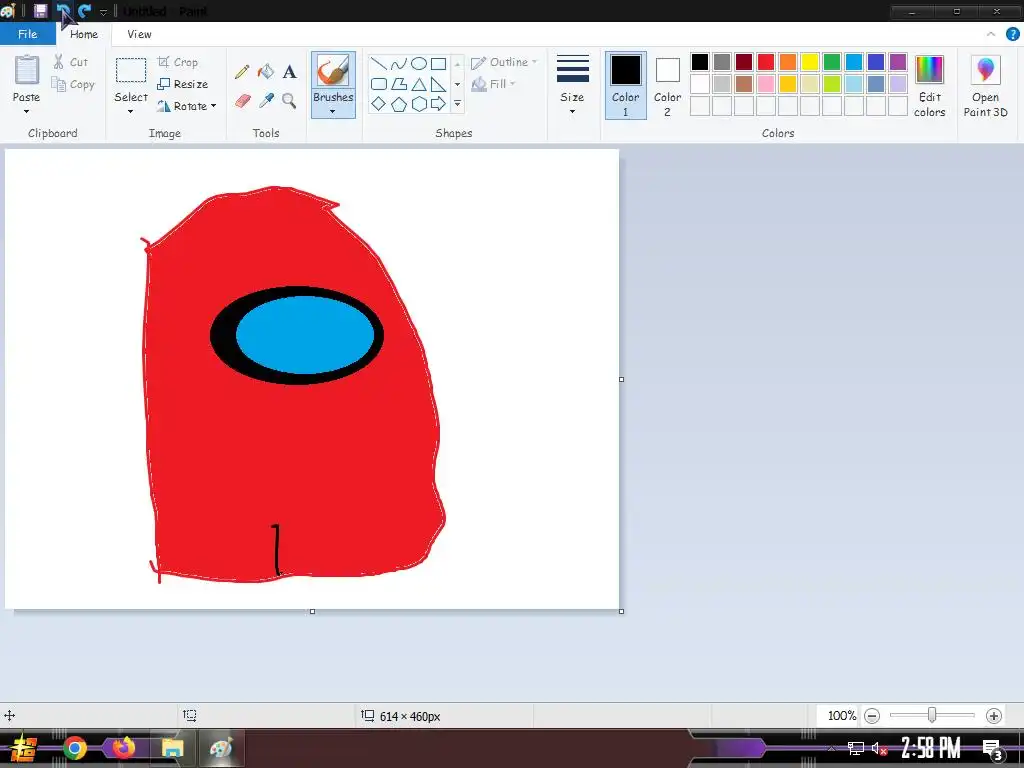The image size is (1024, 768).
Task: Open the Paint help icon
Action: click(x=1012, y=34)
